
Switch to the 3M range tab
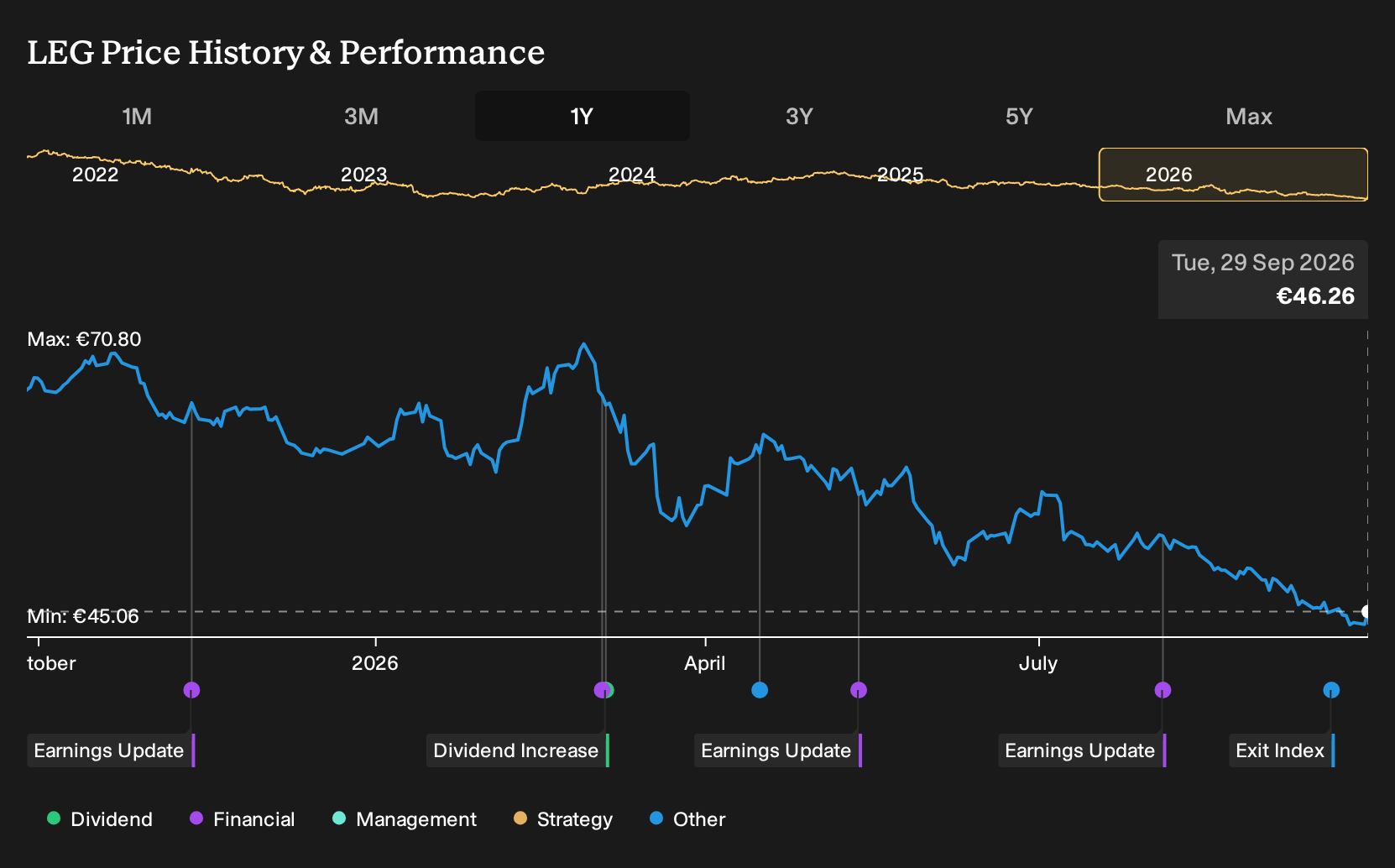click(x=361, y=116)
